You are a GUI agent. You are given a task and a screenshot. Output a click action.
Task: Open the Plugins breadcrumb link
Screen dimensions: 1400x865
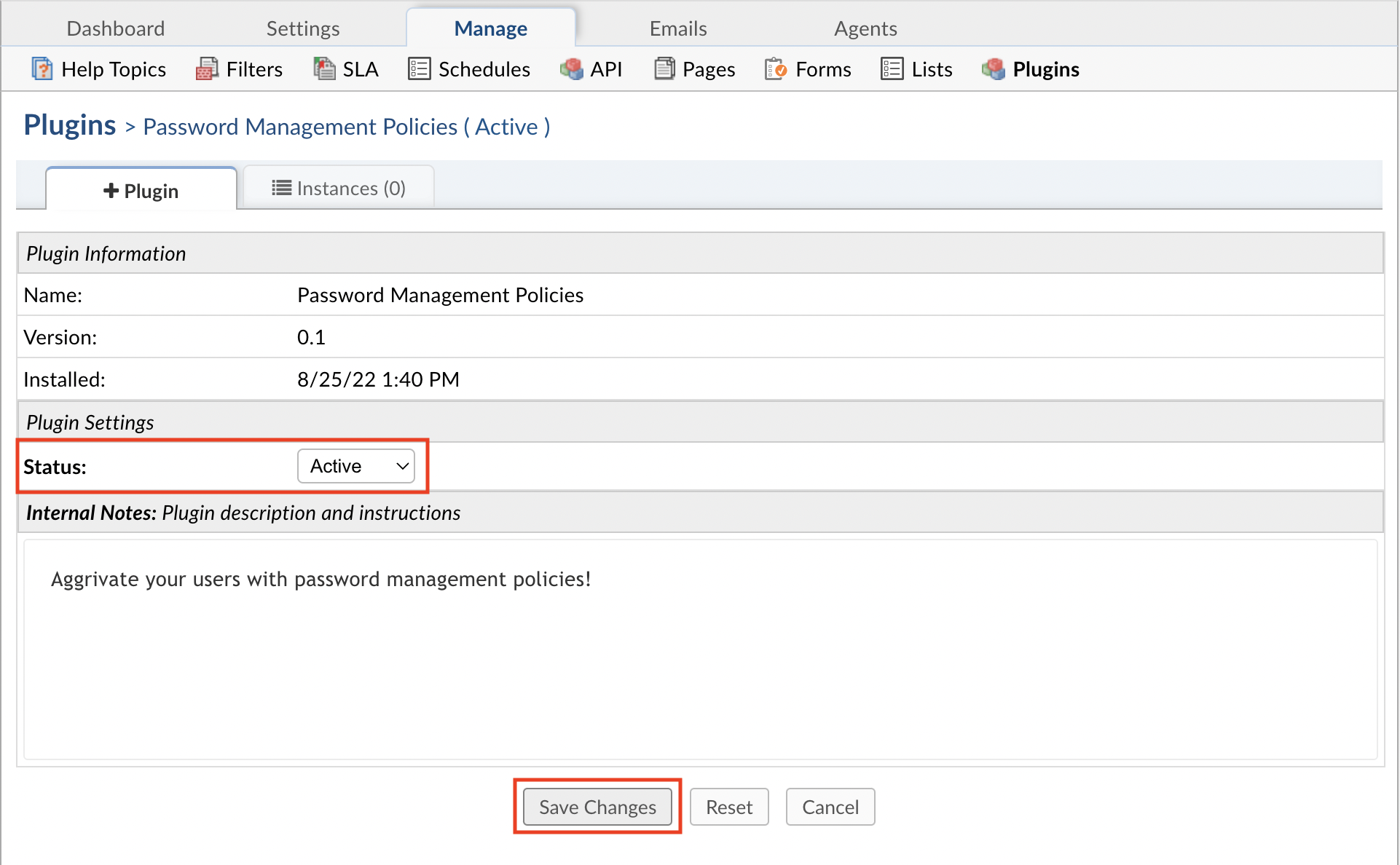pos(69,125)
